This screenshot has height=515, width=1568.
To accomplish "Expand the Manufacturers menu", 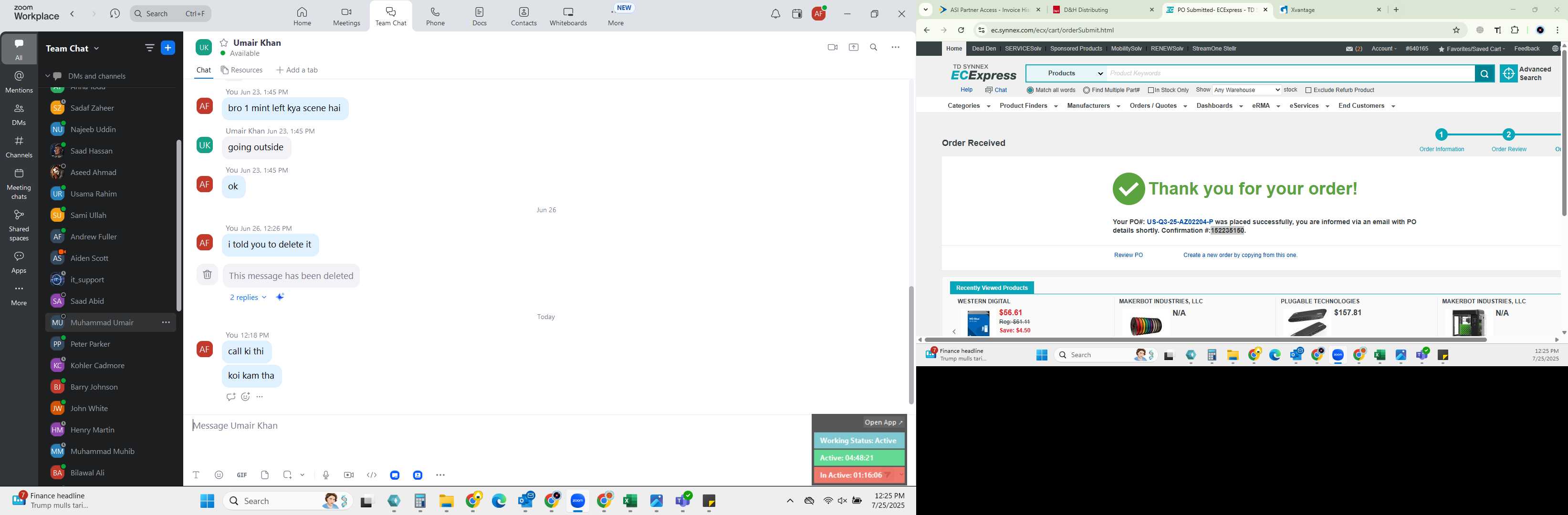I will 1093,106.
